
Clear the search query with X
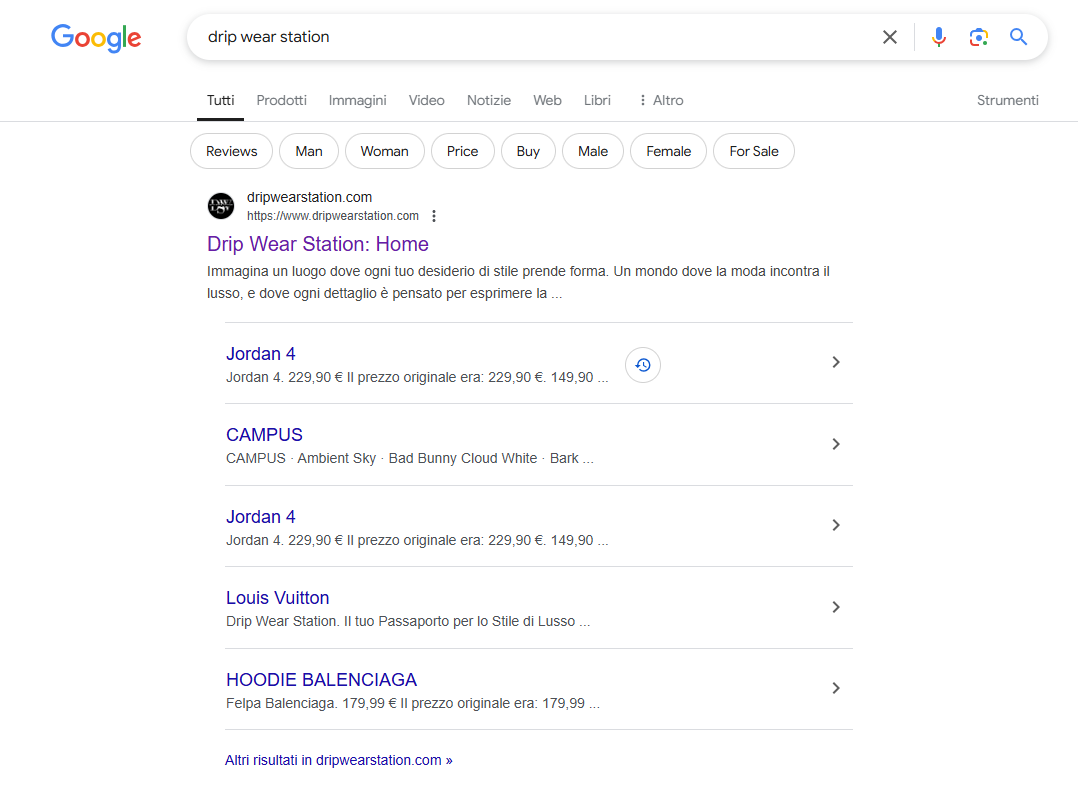pyautogui.click(x=890, y=37)
